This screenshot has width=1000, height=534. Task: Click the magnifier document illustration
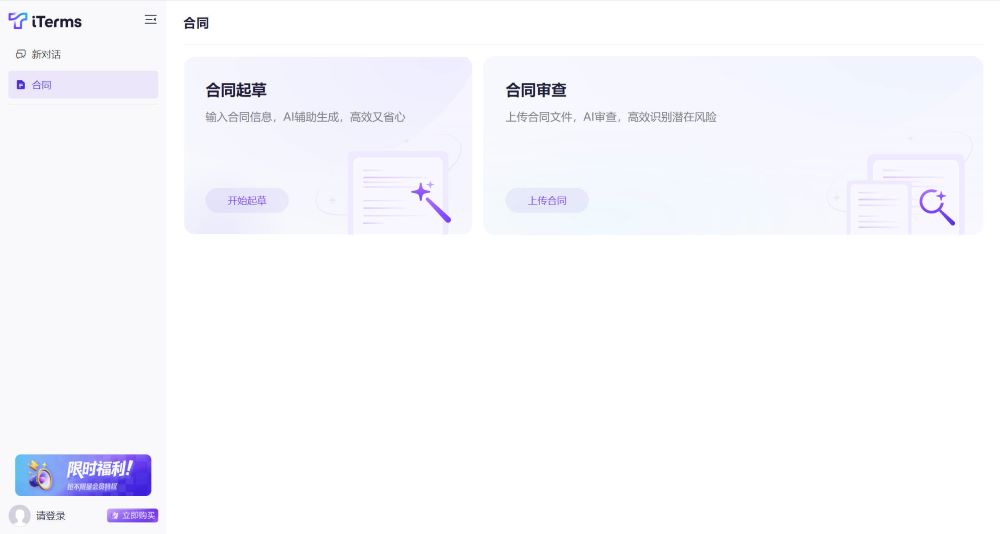click(904, 195)
